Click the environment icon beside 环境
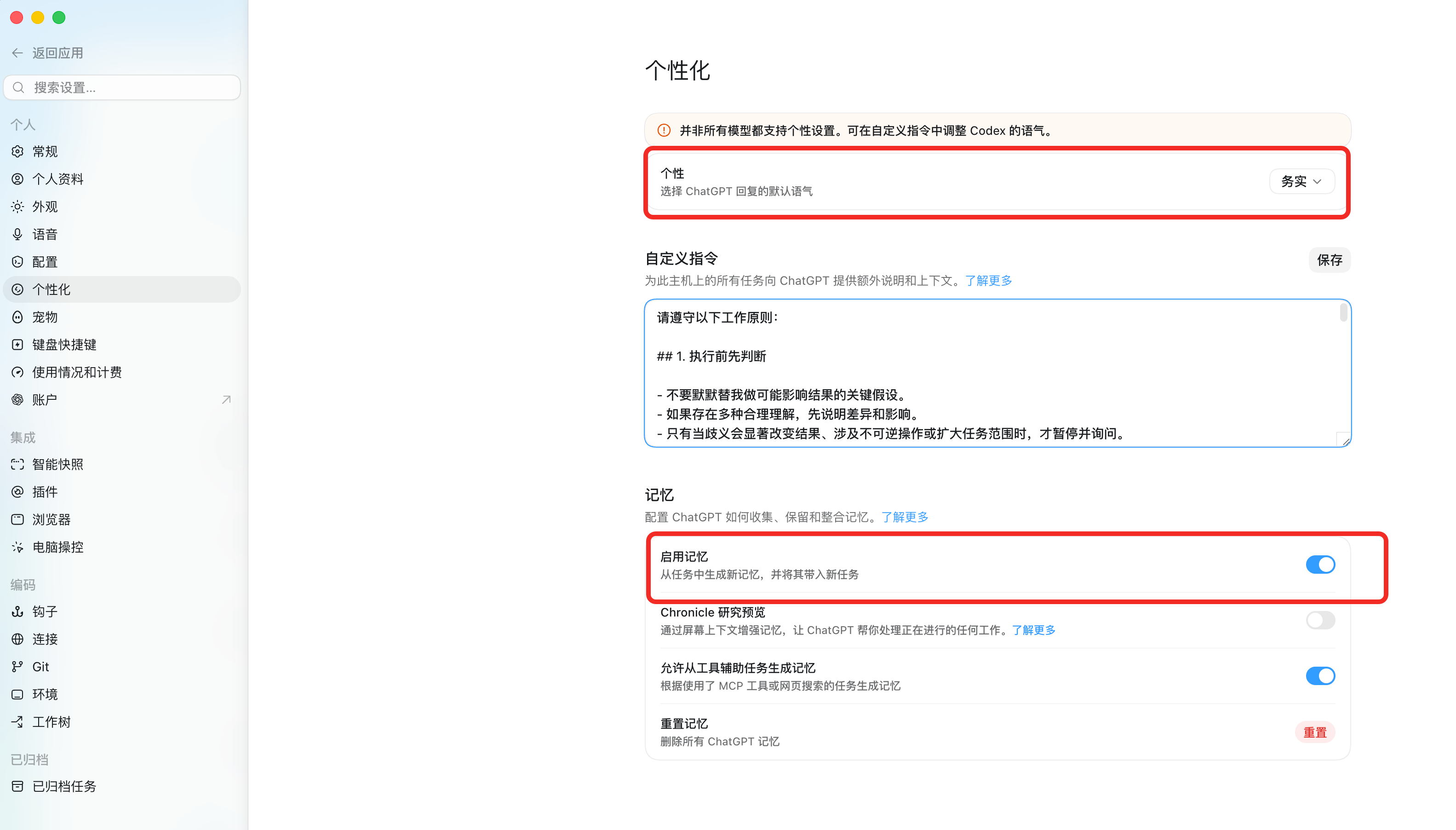 click(x=17, y=694)
